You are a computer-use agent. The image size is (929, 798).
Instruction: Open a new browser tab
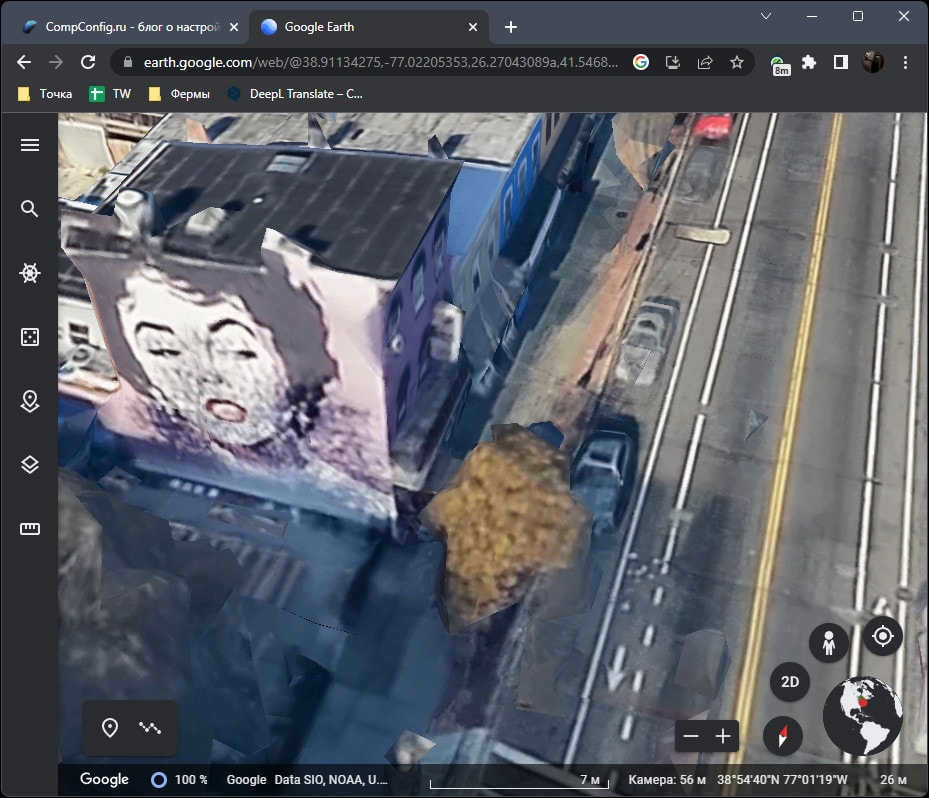coord(511,27)
